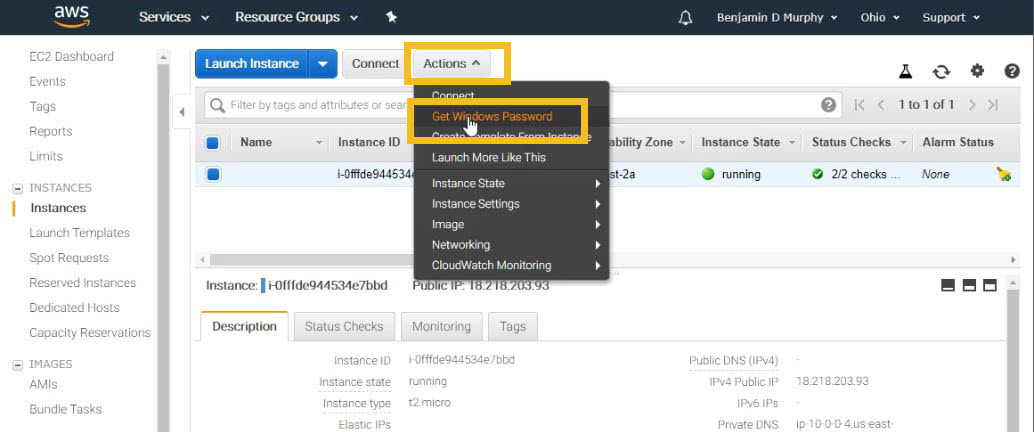The image size is (1034, 432).
Task: Open the Resource Groups menu
Action: 297,17
